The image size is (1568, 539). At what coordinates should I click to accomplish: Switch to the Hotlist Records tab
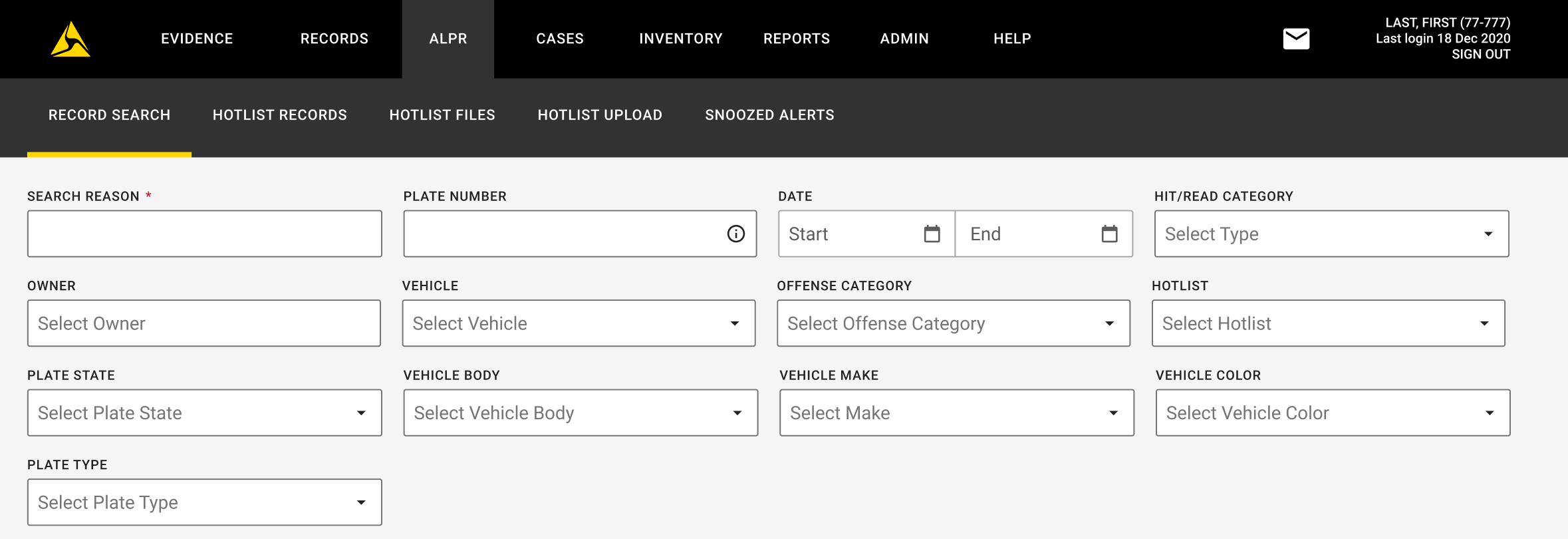[x=279, y=115]
